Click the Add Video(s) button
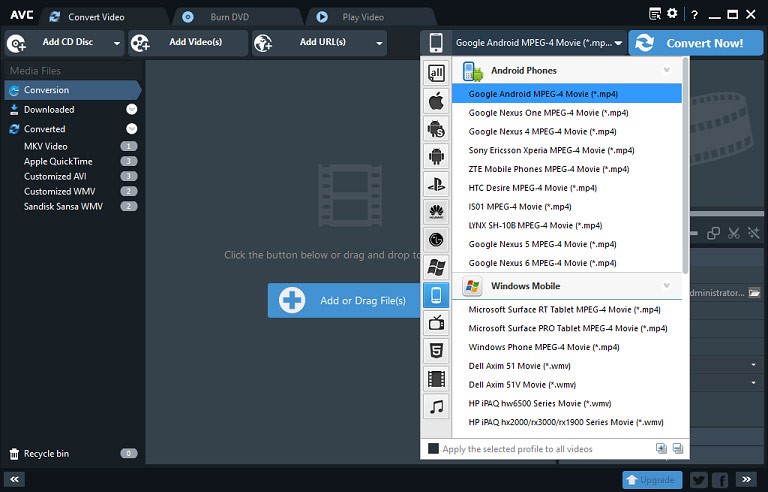 click(x=188, y=43)
